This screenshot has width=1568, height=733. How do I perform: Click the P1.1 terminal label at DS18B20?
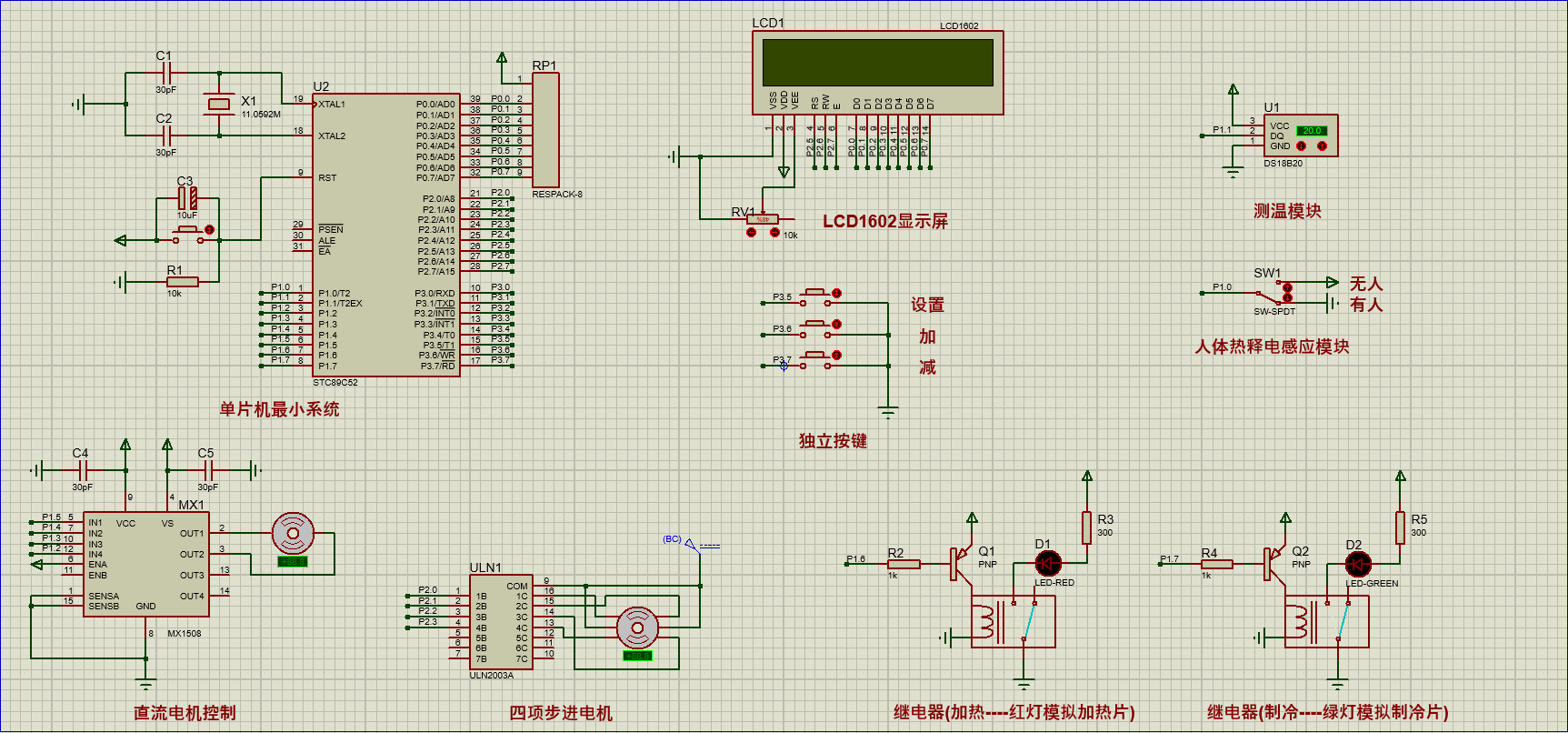1222,130
